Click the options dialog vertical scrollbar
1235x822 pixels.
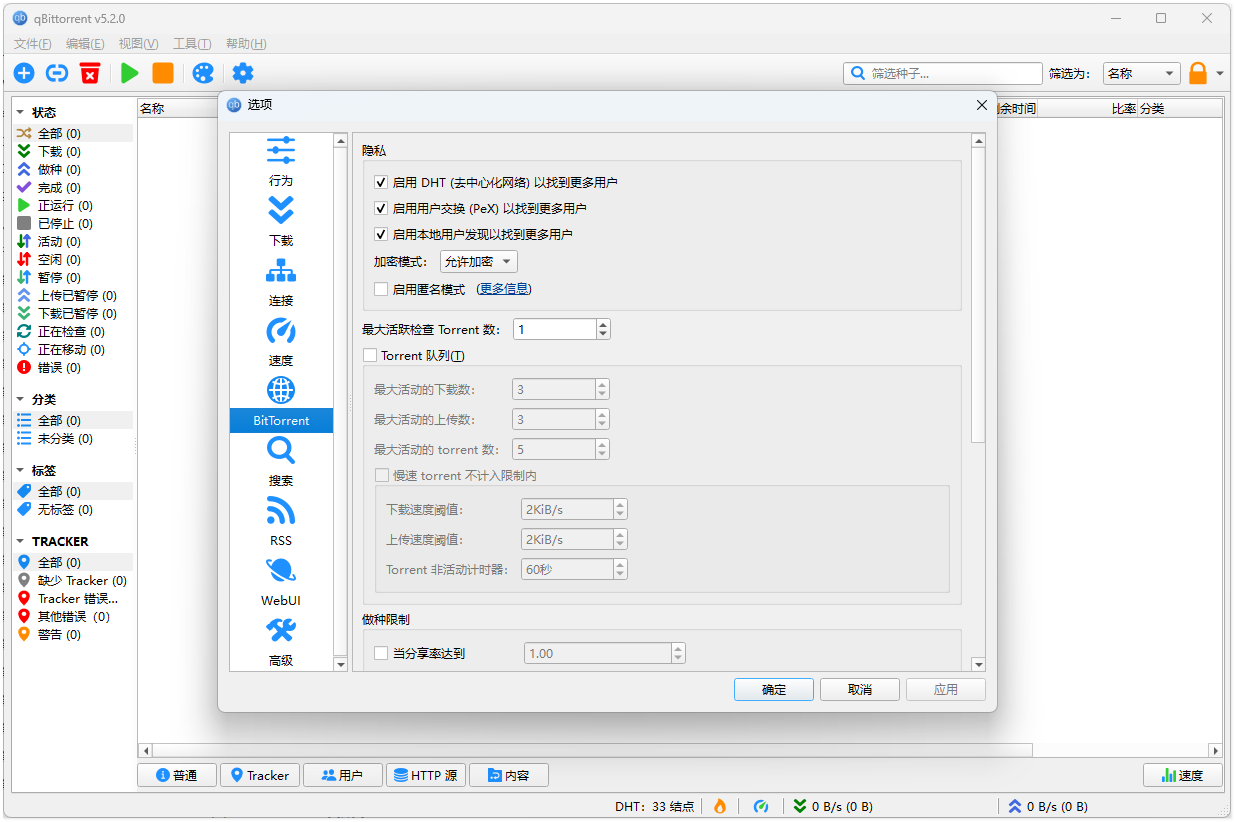[x=978, y=296]
